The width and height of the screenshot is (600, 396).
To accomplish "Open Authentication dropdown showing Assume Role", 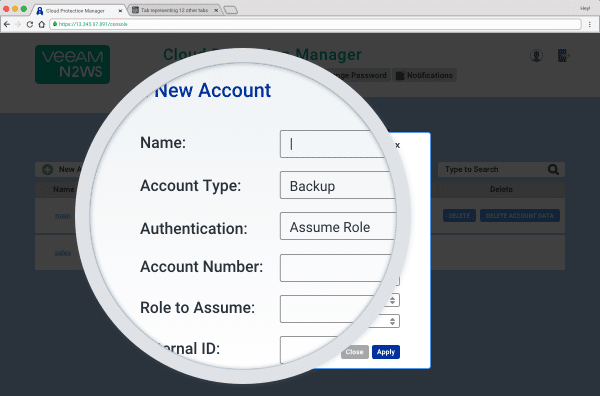I will (338, 226).
